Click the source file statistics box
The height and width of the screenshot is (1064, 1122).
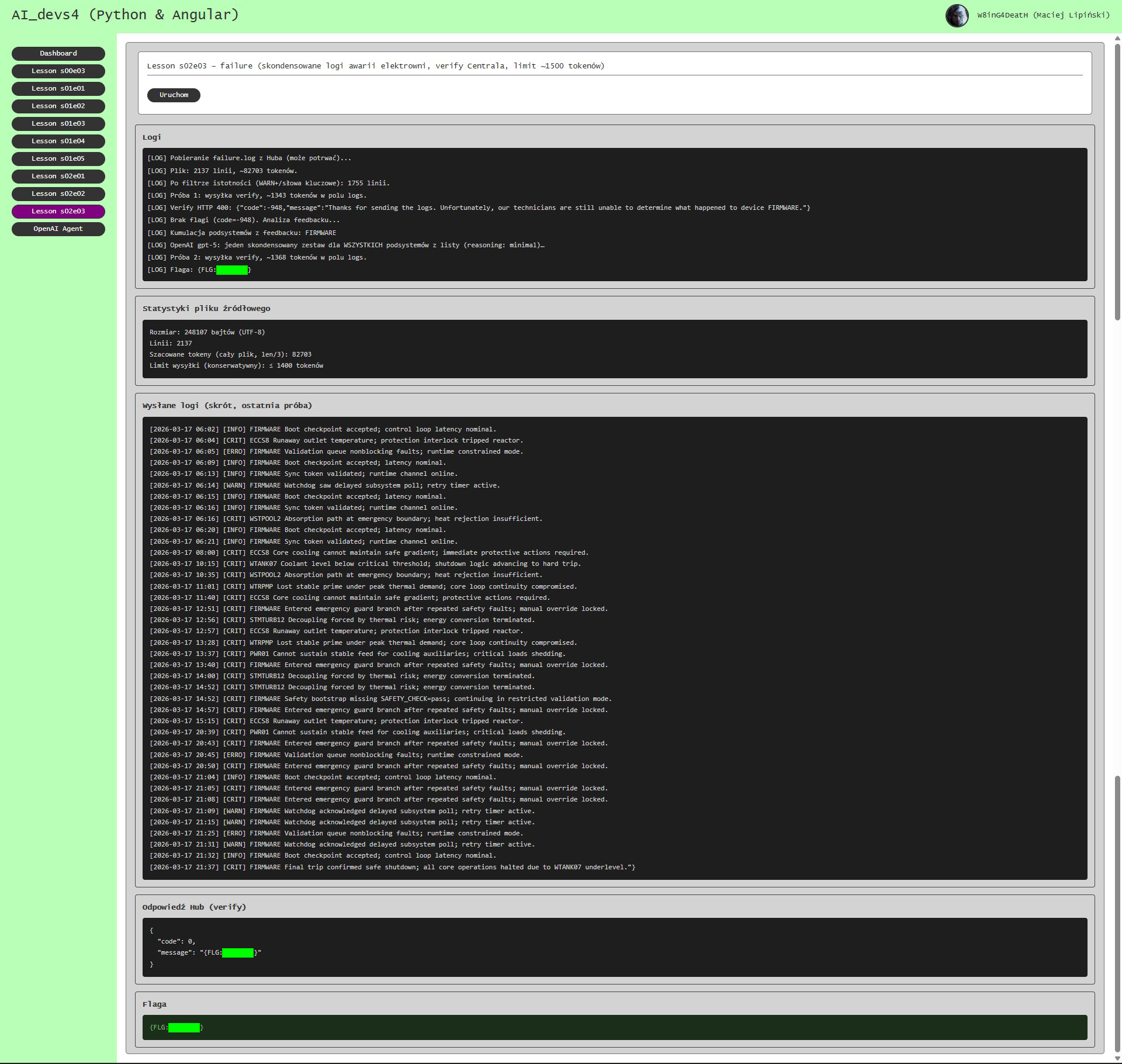pos(614,348)
